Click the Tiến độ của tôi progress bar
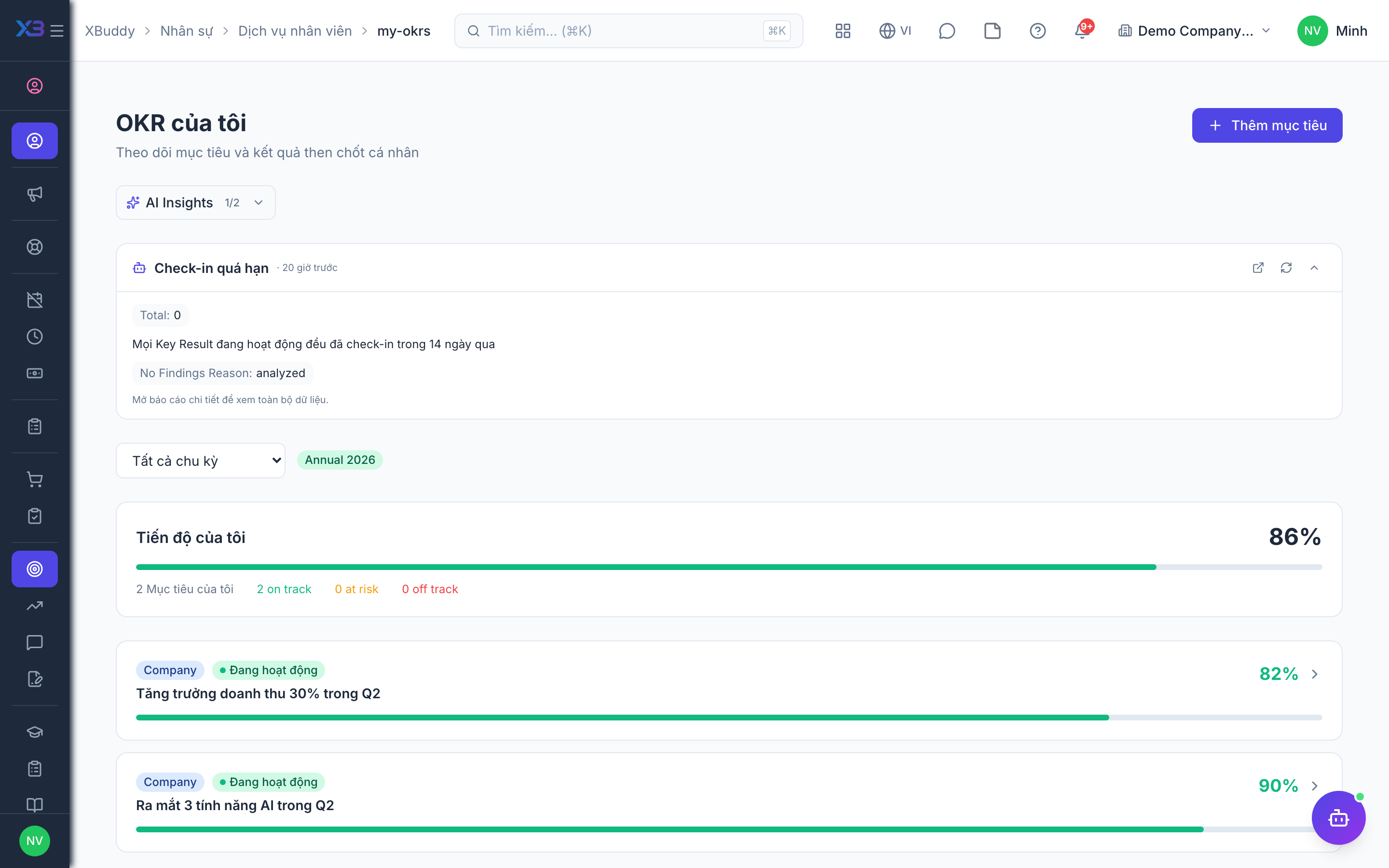 (729, 567)
